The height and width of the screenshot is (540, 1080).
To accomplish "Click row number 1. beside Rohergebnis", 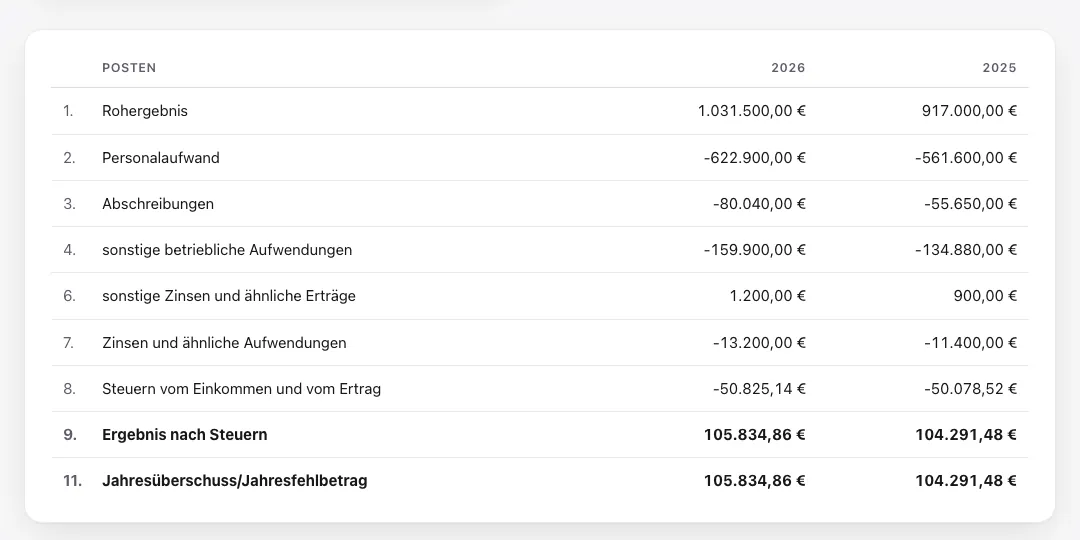I will point(68,111).
